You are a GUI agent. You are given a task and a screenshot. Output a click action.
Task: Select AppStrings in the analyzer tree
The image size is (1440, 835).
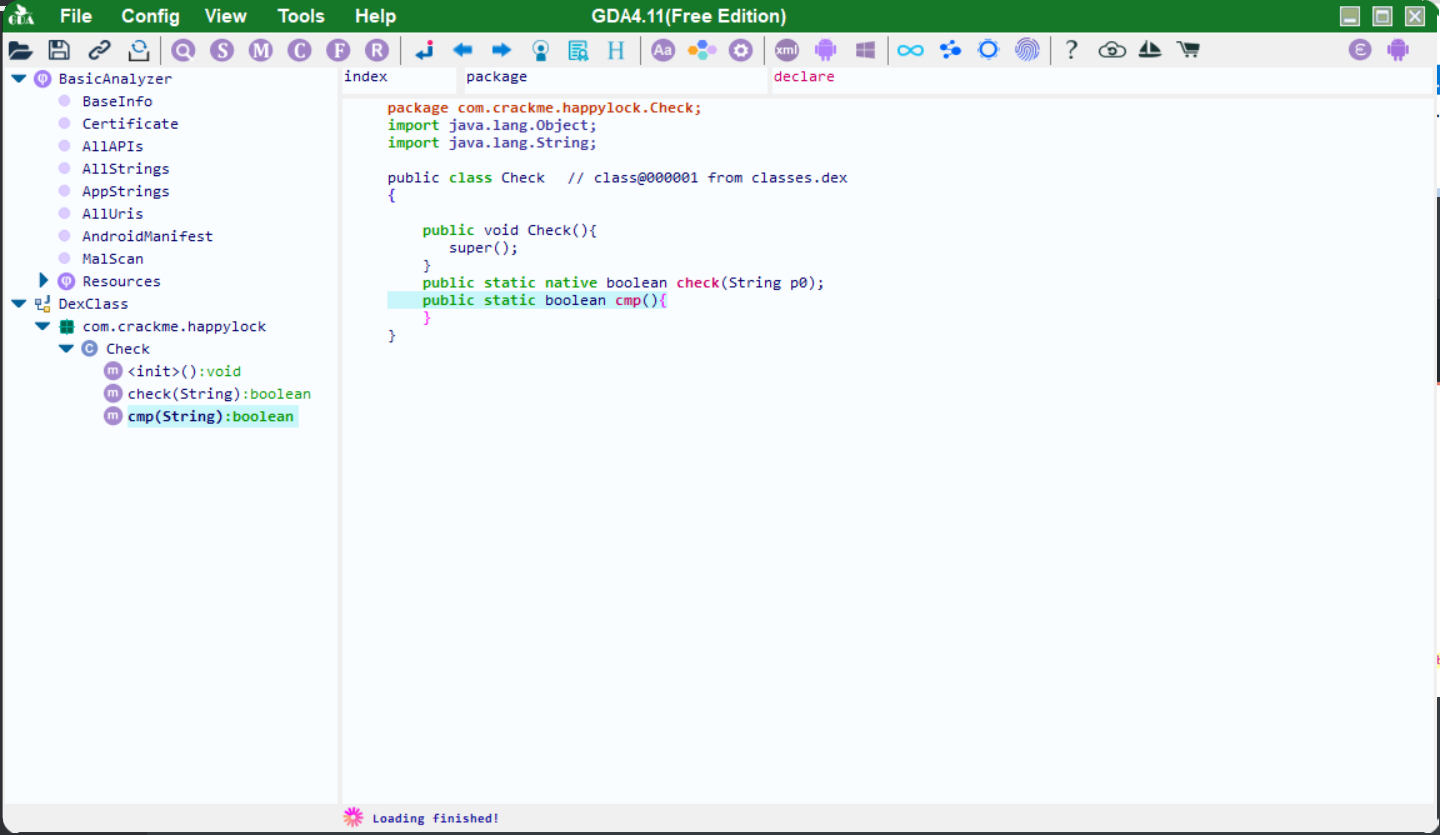click(x=126, y=191)
